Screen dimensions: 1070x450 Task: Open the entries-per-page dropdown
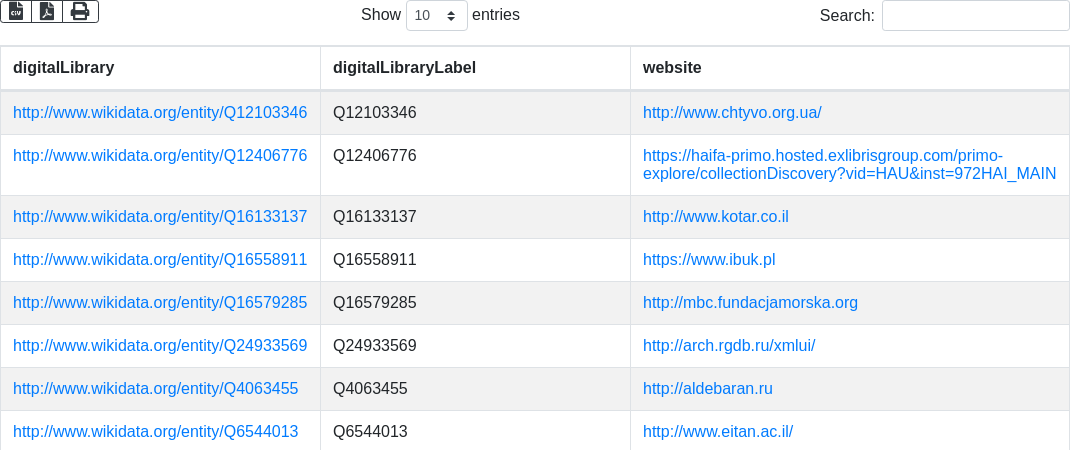[x=437, y=15]
